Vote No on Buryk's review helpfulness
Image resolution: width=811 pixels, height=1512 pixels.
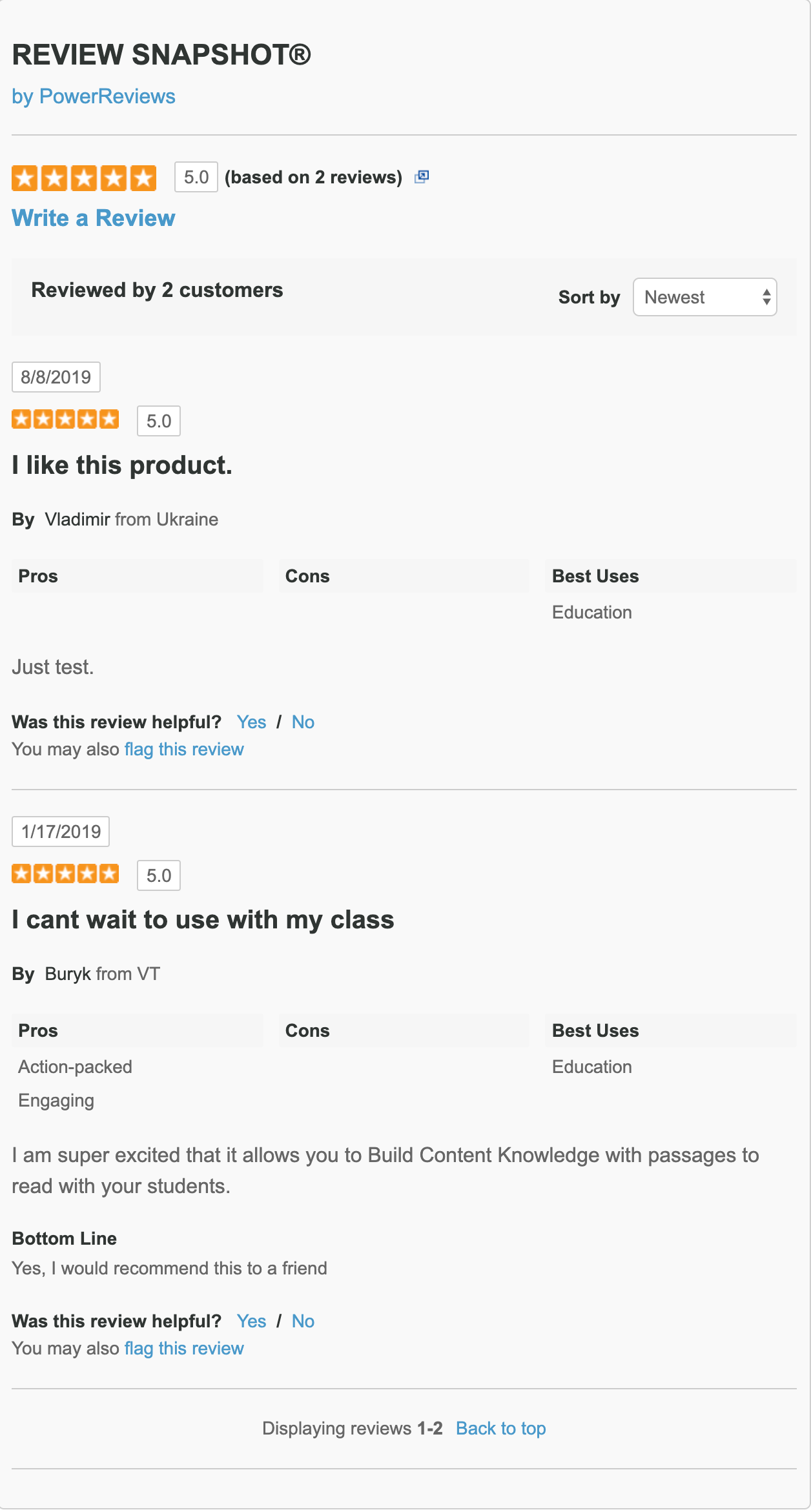click(303, 1321)
